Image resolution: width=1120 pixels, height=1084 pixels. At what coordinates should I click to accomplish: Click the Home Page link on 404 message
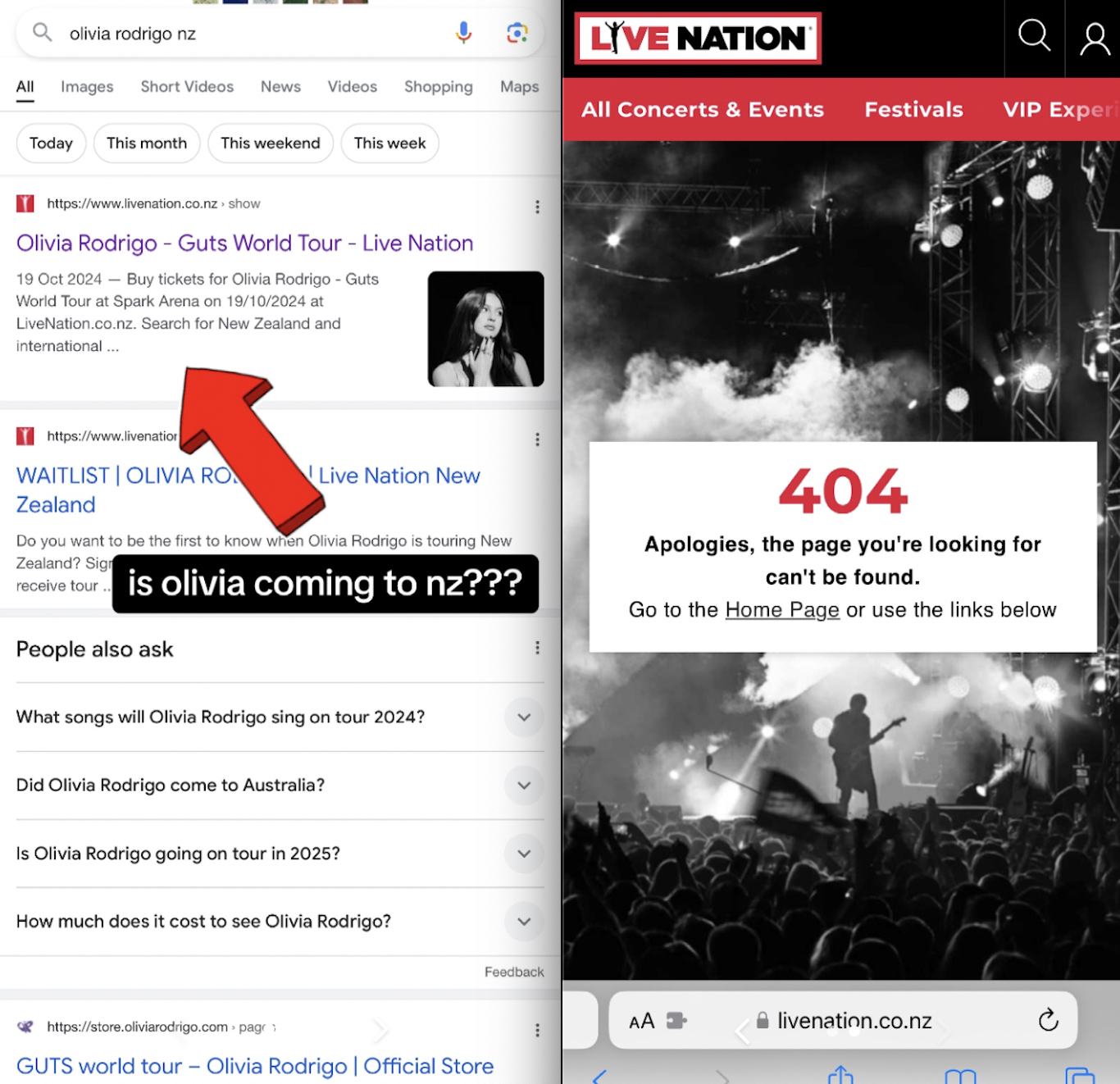(x=782, y=610)
